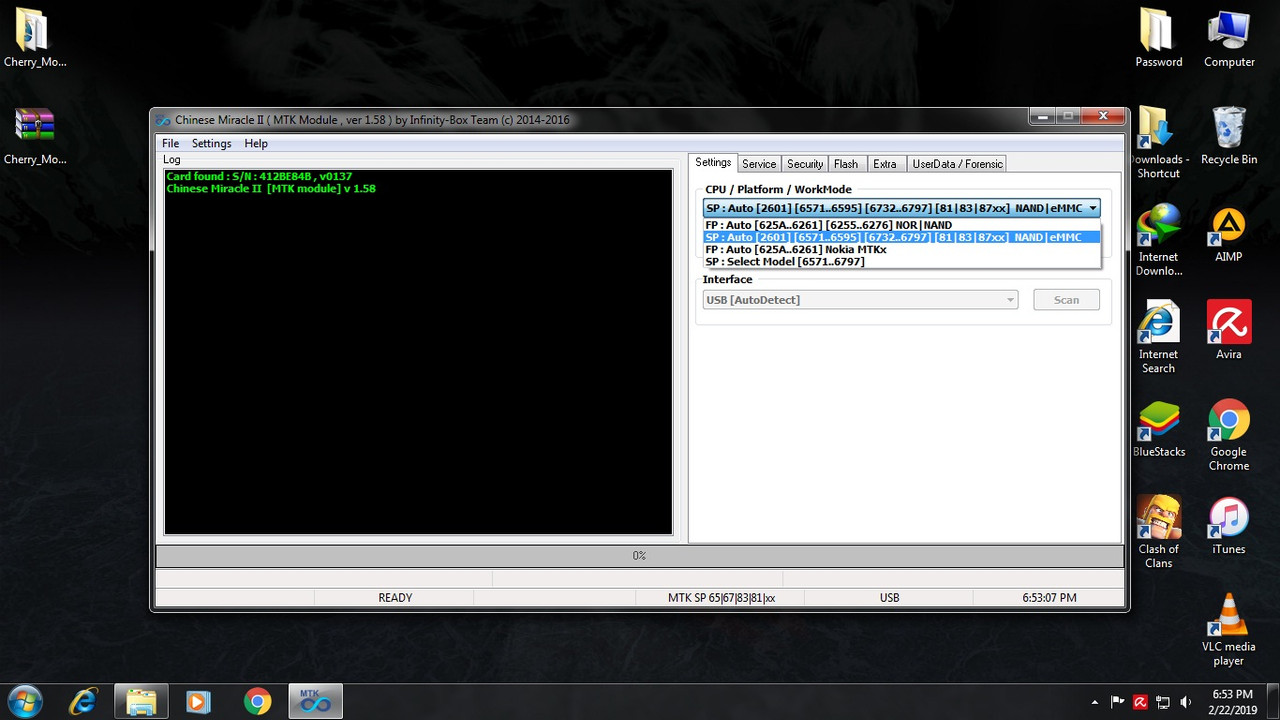1280x720 pixels.
Task: Open the taskbar clock and date
Action: tap(1231, 701)
